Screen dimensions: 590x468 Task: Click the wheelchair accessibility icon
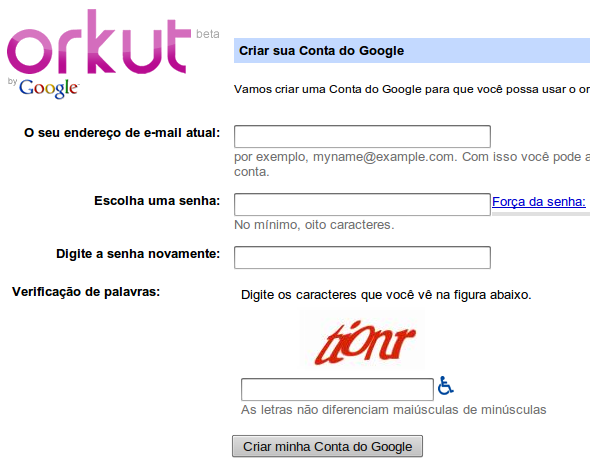pos(446,385)
